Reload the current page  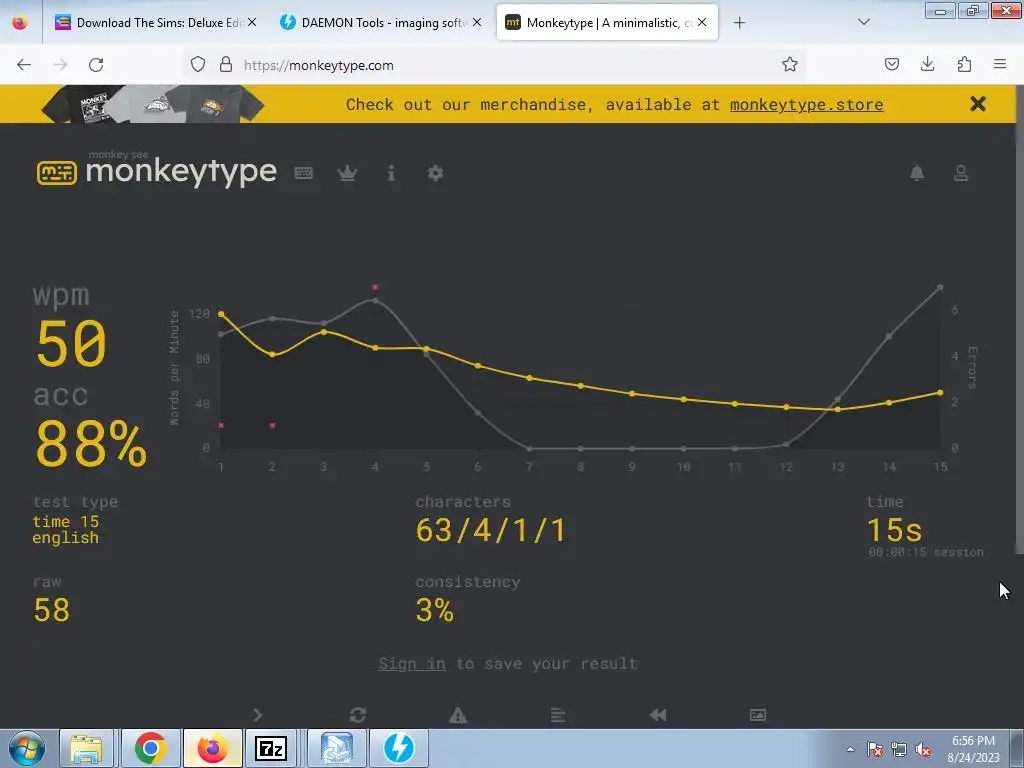96,65
